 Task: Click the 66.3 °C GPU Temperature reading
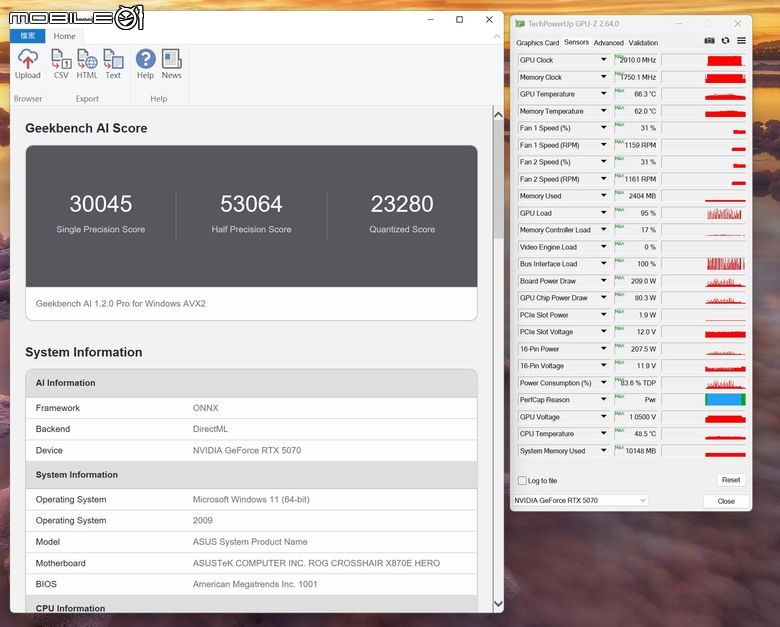pos(645,94)
